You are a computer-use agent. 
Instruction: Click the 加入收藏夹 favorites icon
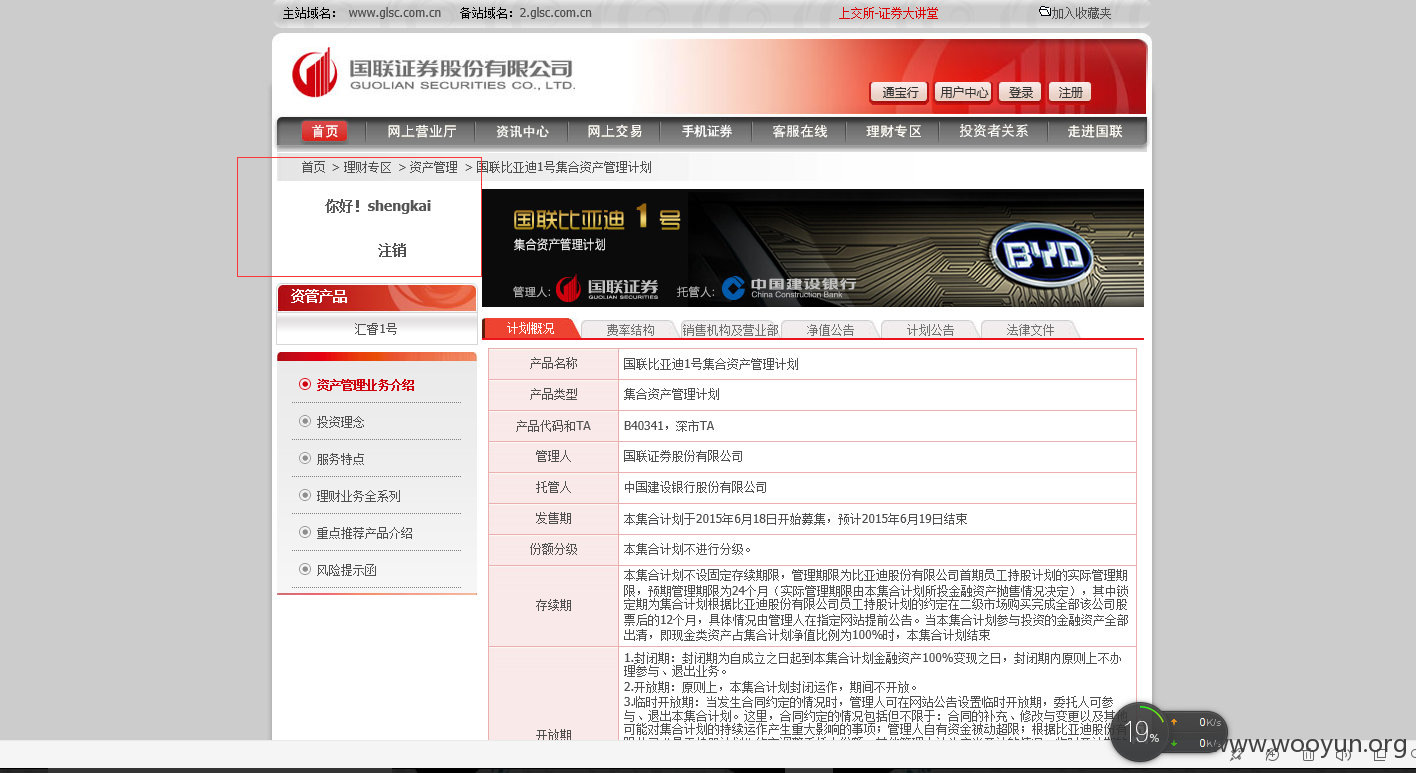(x=1045, y=12)
